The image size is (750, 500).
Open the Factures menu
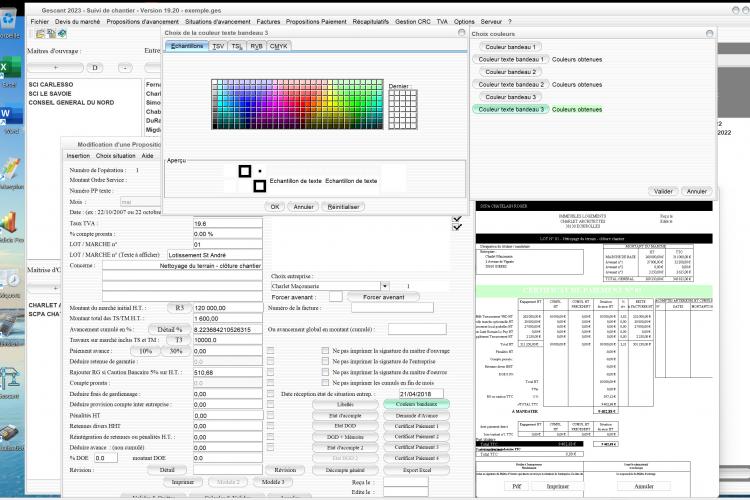click(x=268, y=22)
